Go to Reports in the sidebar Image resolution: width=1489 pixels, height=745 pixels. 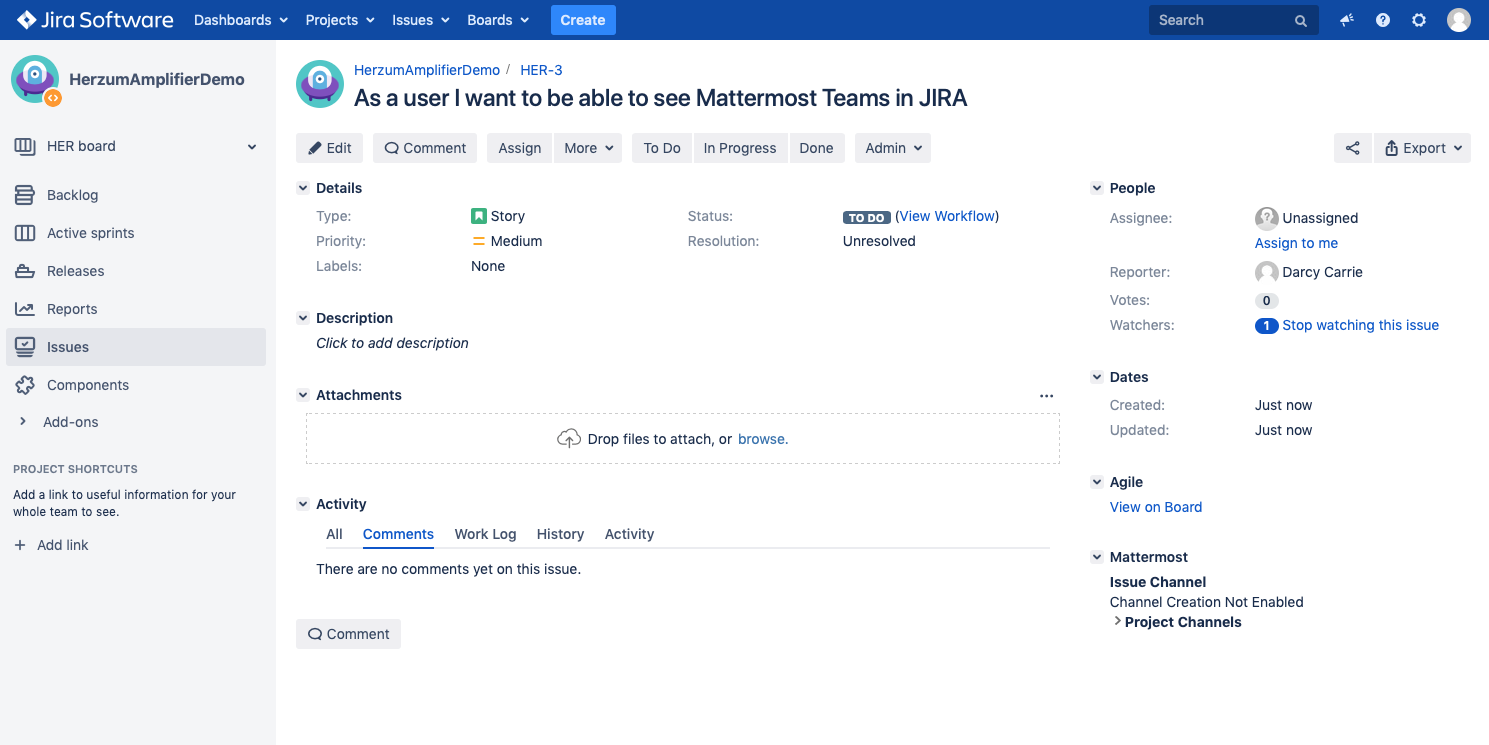(x=72, y=309)
